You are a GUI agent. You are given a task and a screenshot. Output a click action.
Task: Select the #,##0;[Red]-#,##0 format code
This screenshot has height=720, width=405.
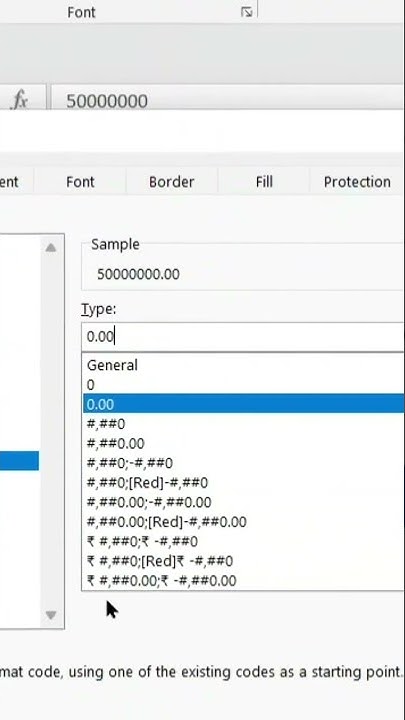pyautogui.click(x=243, y=483)
